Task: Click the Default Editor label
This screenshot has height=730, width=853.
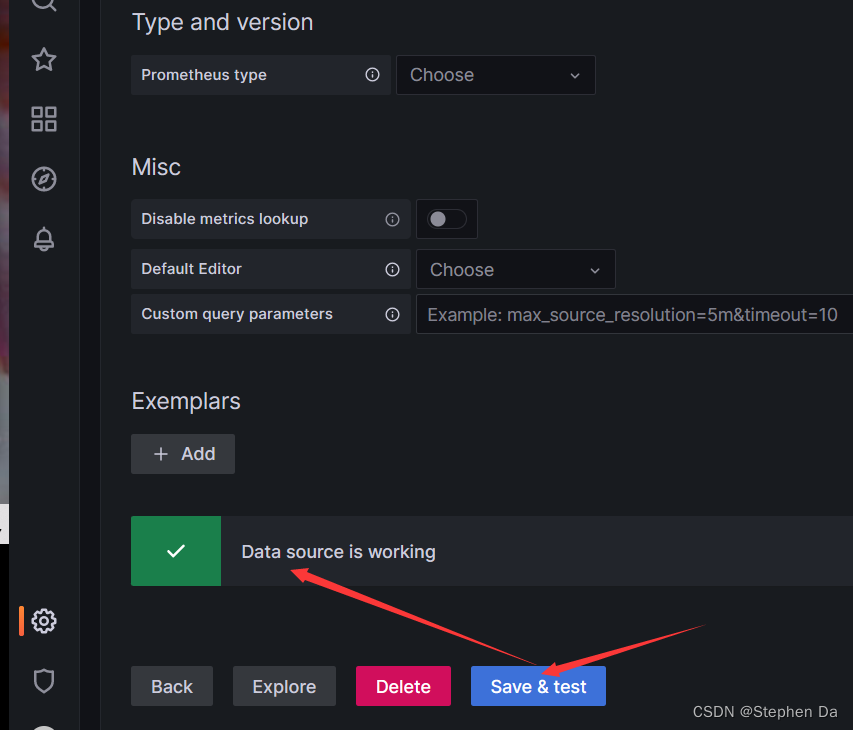Action: point(191,269)
